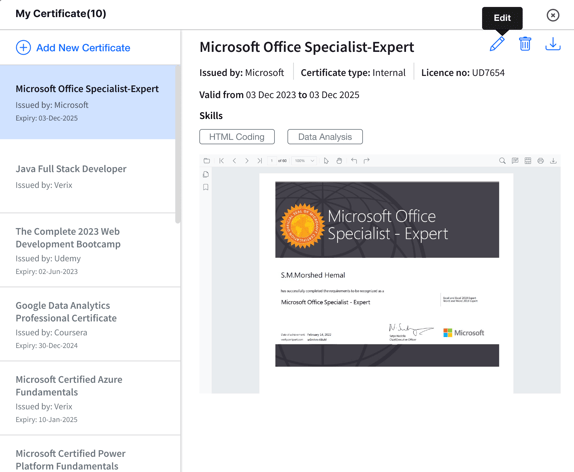
Task: Go to last page in PDF viewer
Action: (x=260, y=161)
